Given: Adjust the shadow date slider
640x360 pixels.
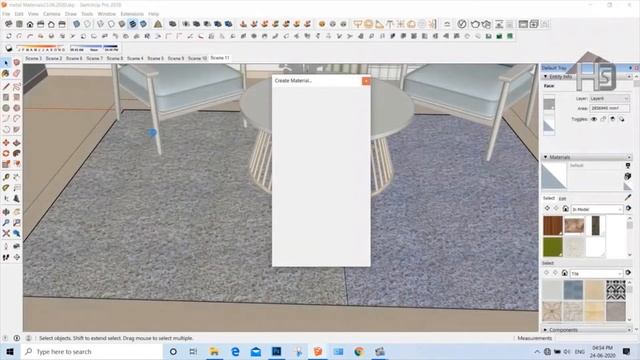Looking at the screenshot, I should (x=40, y=48).
